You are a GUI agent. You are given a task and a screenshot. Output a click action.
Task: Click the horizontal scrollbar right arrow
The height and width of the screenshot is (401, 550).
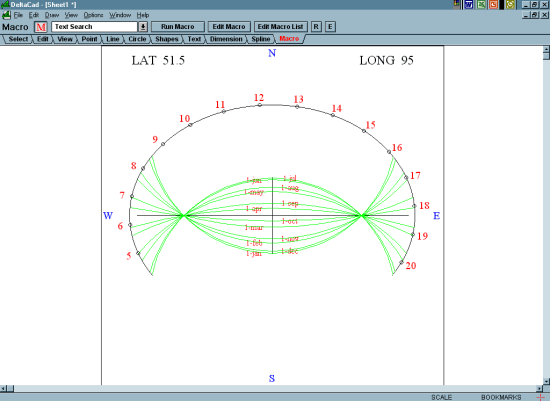[x=539, y=388]
